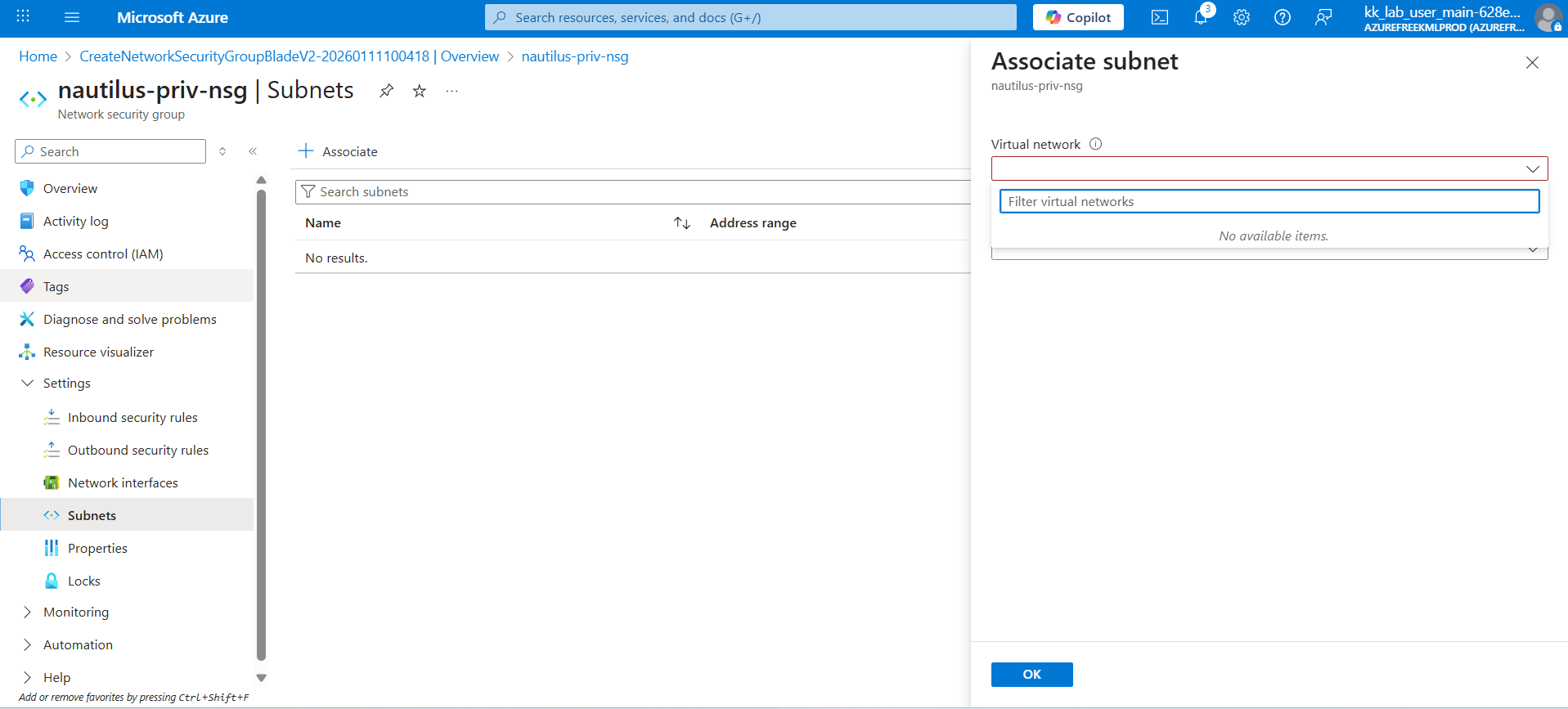1568x709 pixels.
Task: Click the left menu scrollbar thumb
Action: (262, 425)
